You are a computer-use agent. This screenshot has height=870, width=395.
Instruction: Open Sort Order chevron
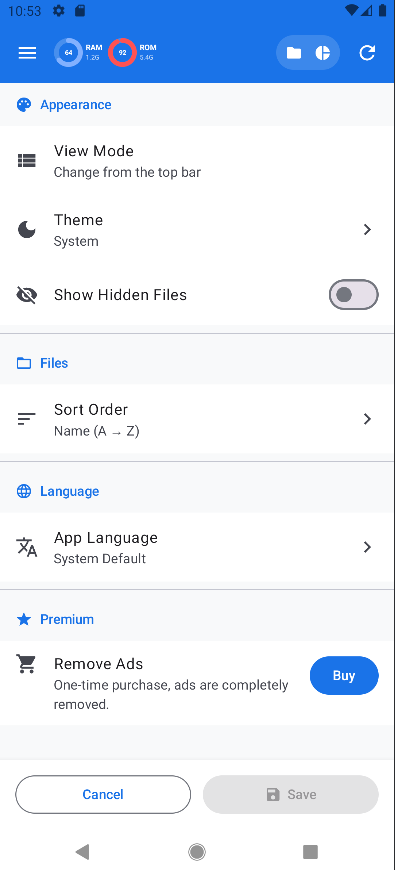(x=367, y=419)
